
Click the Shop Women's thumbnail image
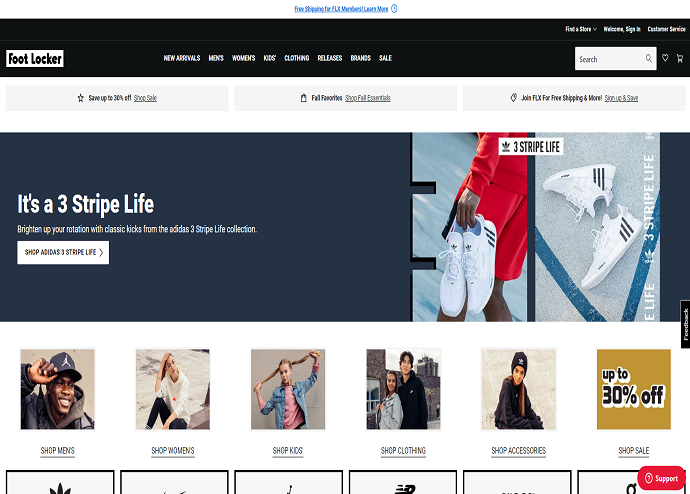(173, 389)
